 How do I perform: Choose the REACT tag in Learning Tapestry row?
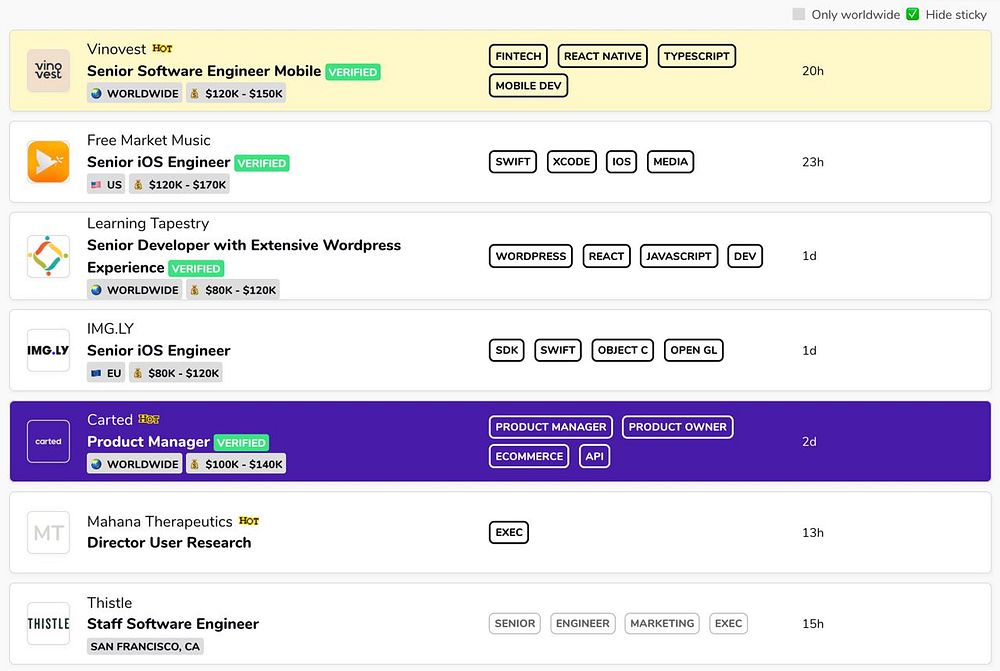tap(607, 256)
